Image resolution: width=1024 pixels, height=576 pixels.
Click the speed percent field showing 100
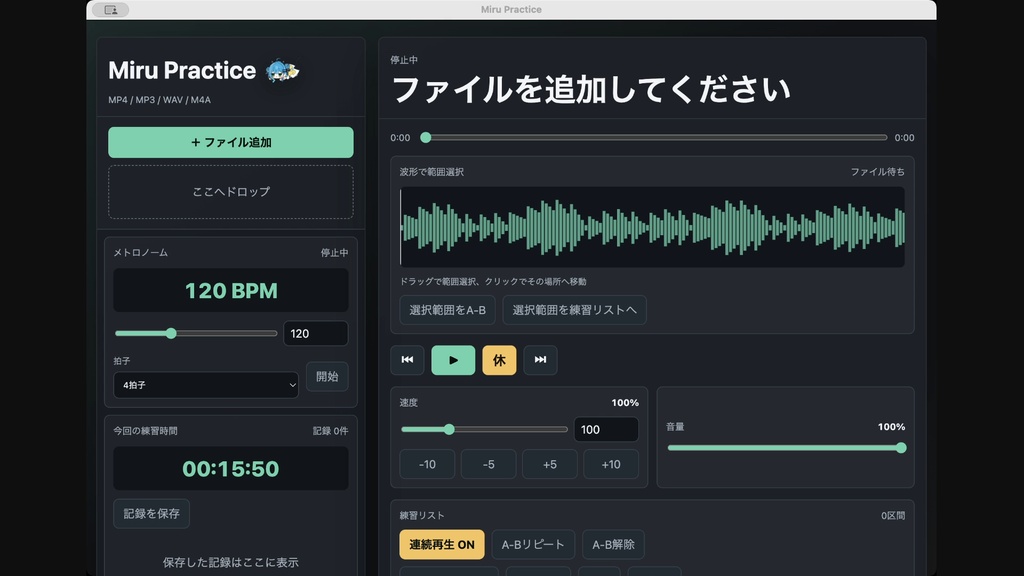[x=606, y=430]
